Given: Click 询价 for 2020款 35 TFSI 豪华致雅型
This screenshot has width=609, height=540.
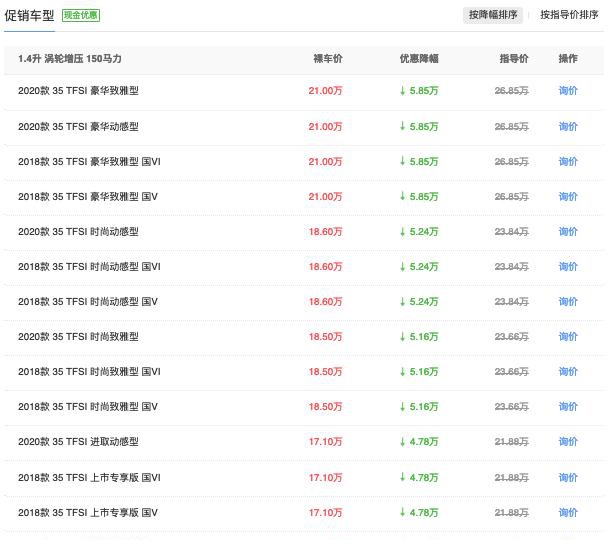Looking at the screenshot, I should 568,91.
